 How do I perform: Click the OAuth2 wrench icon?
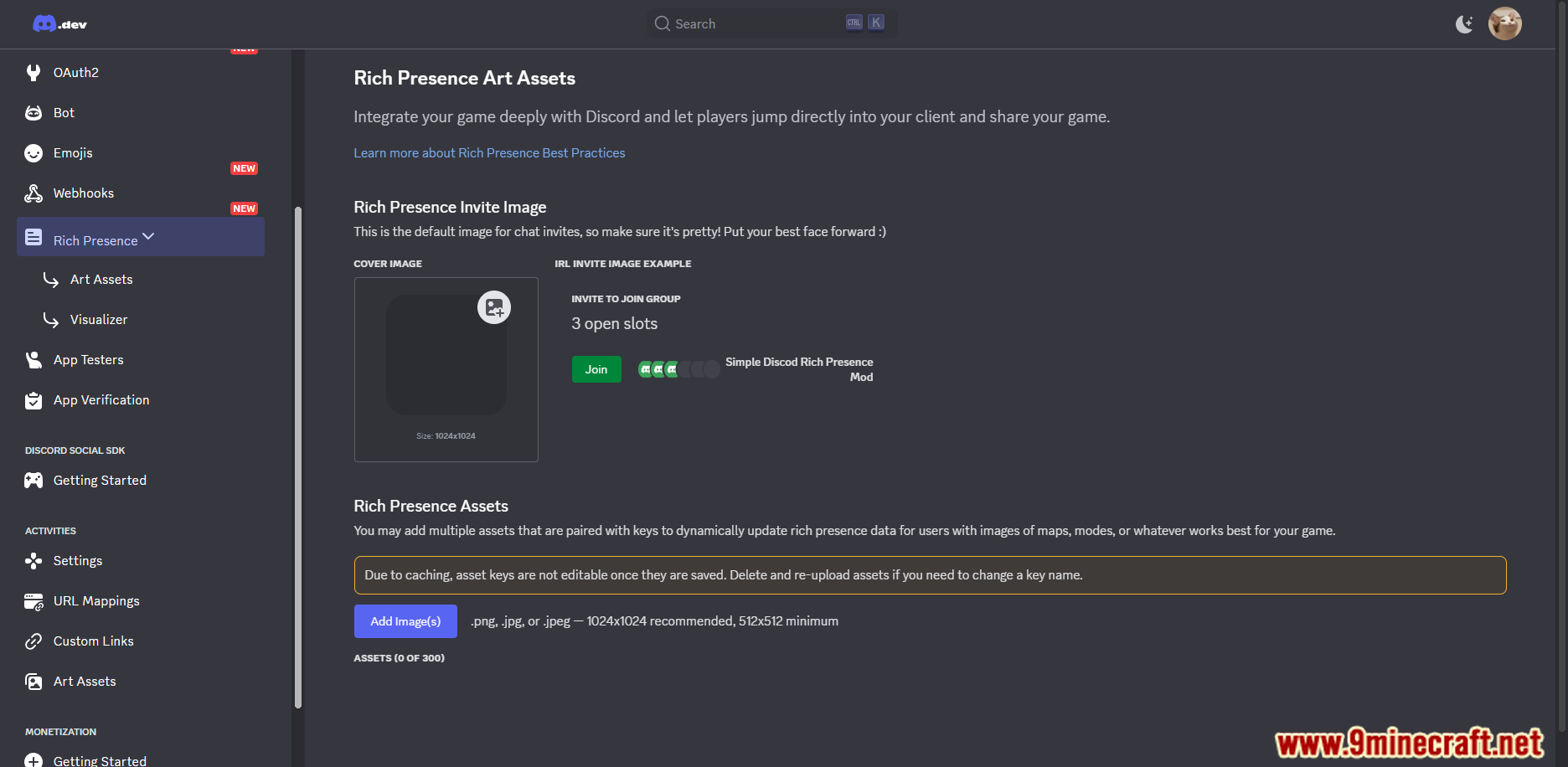point(34,73)
